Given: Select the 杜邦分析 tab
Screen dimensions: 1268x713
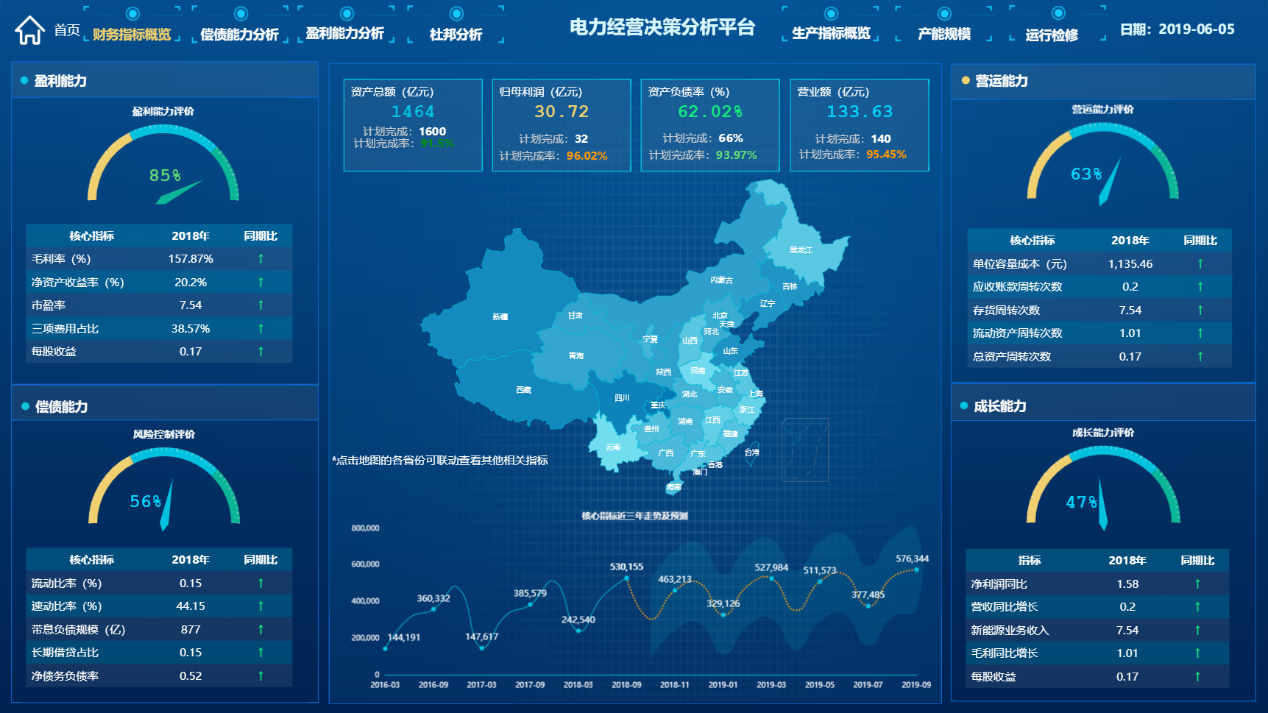Looking at the screenshot, I should (x=455, y=33).
